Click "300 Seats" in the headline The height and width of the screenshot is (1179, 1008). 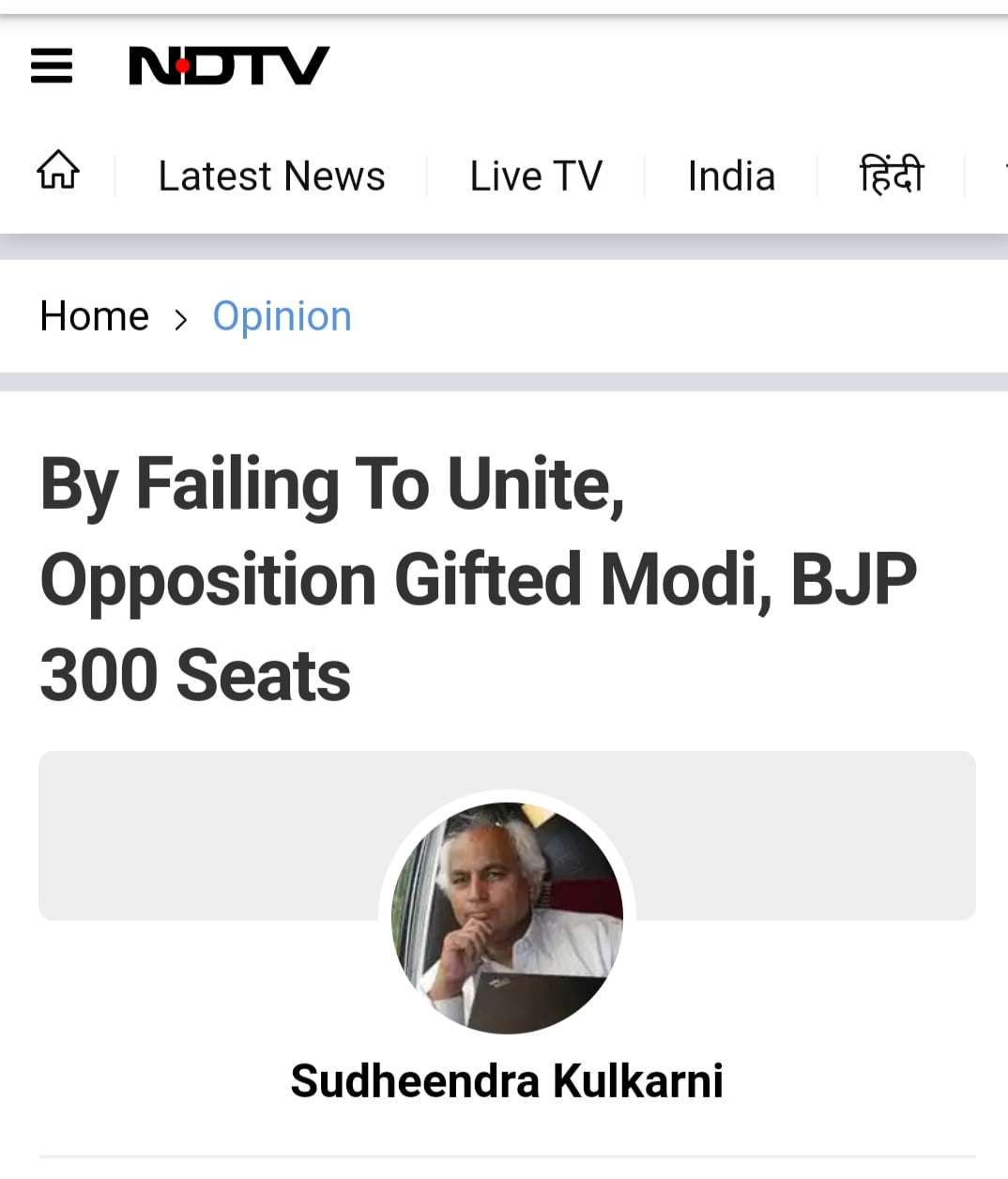click(195, 676)
